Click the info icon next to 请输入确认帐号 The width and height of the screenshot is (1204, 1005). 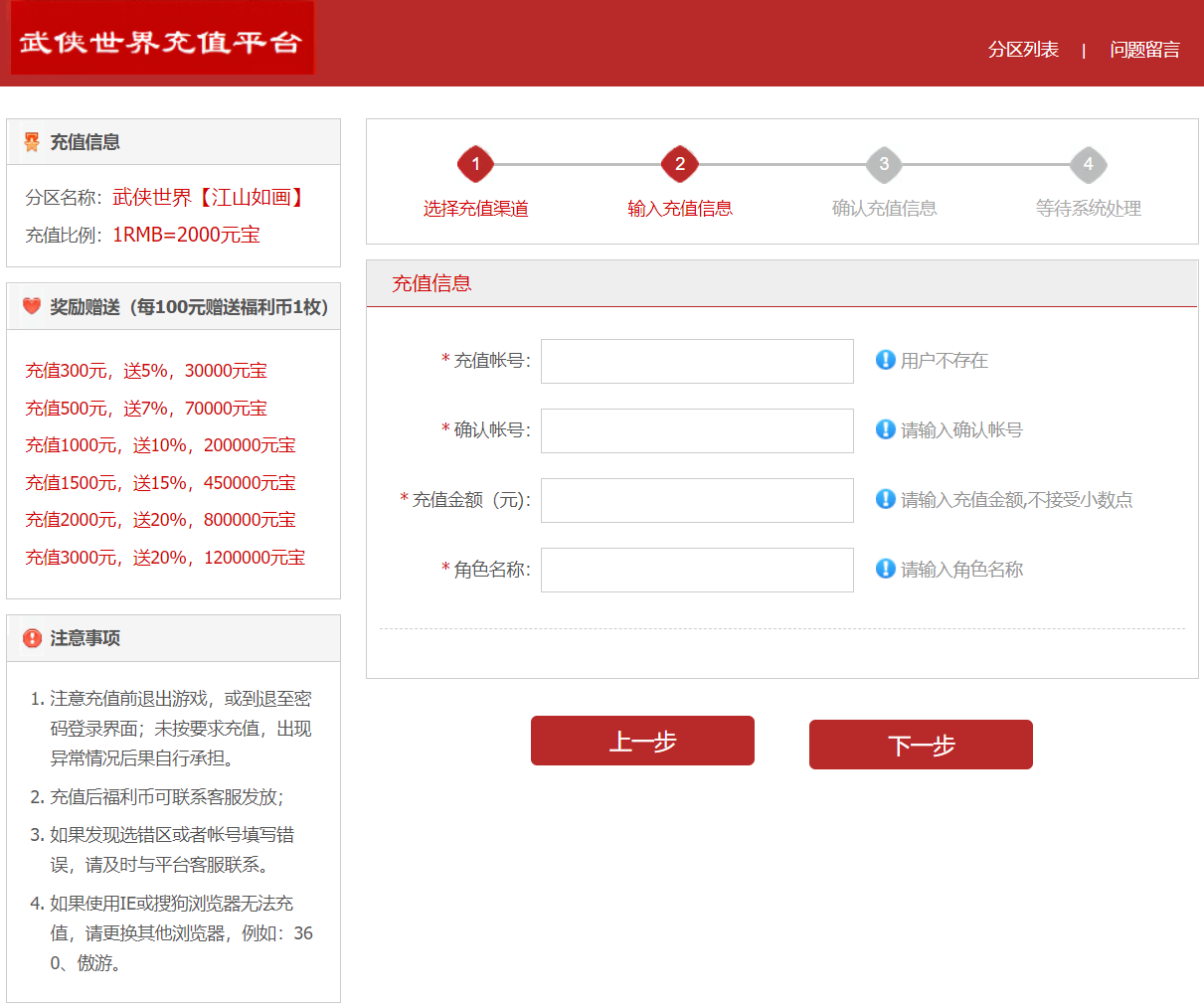click(x=885, y=429)
